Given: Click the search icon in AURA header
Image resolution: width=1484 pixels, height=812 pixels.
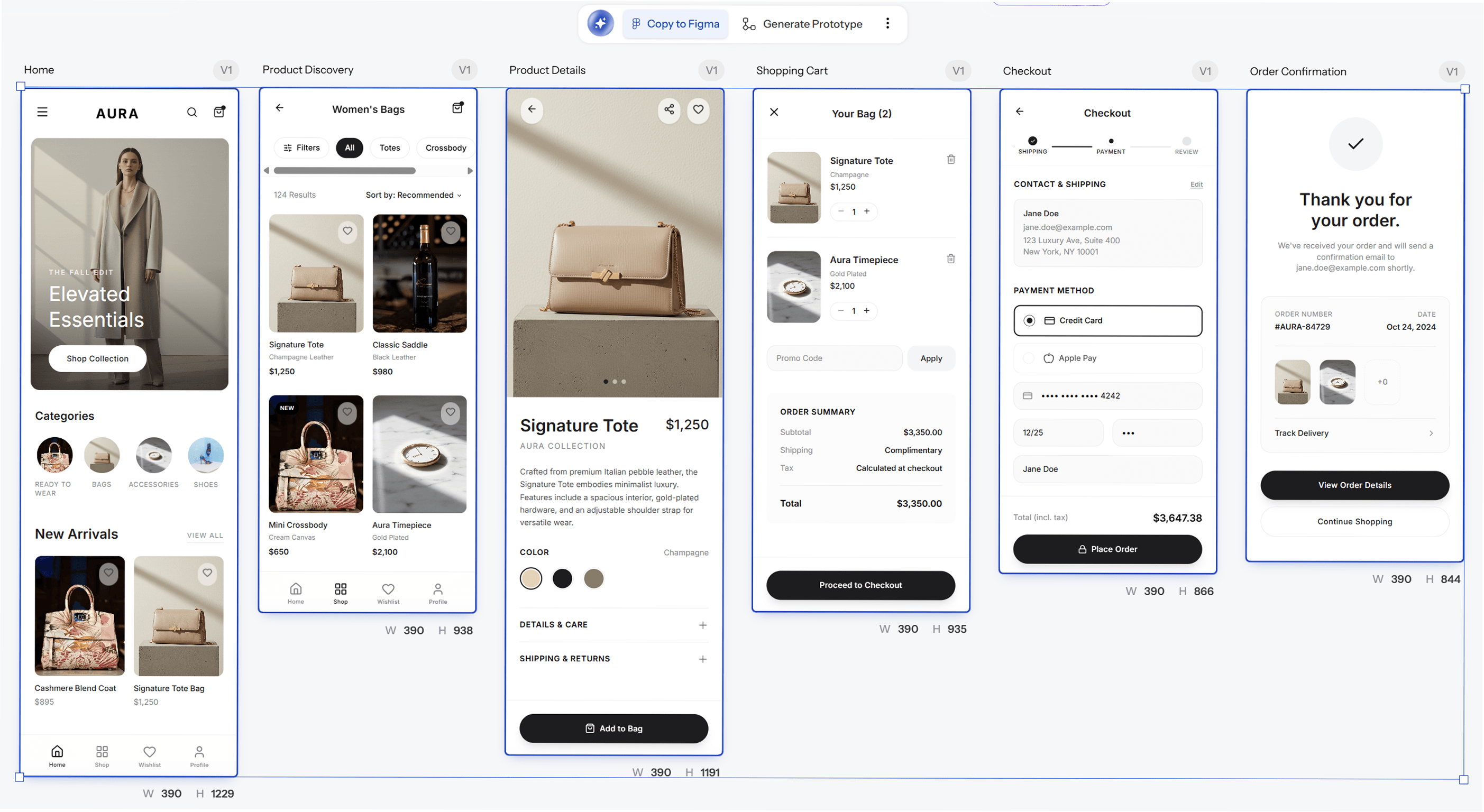Looking at the screenshot, I should [x=192, y=112].
